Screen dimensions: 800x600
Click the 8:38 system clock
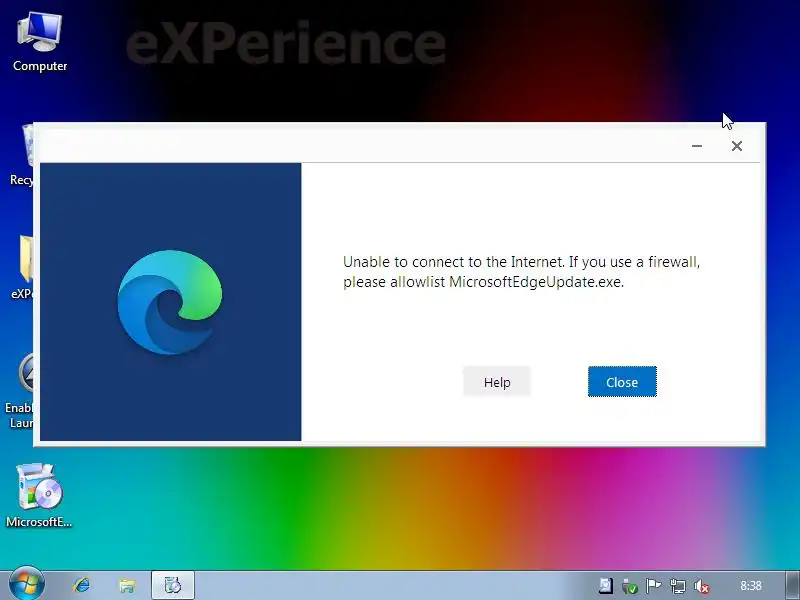click(x=751, y=586)
